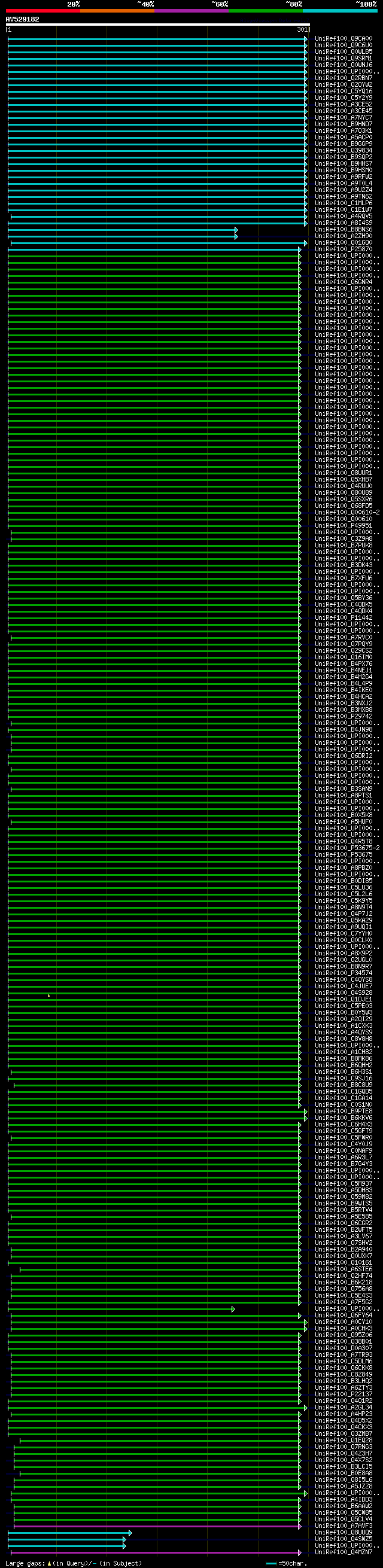Screen dimensions: 383x1568
Task: Select hit label UniRef100_B9GGP9
Action: pyautogui.click(x=344, y=144)
